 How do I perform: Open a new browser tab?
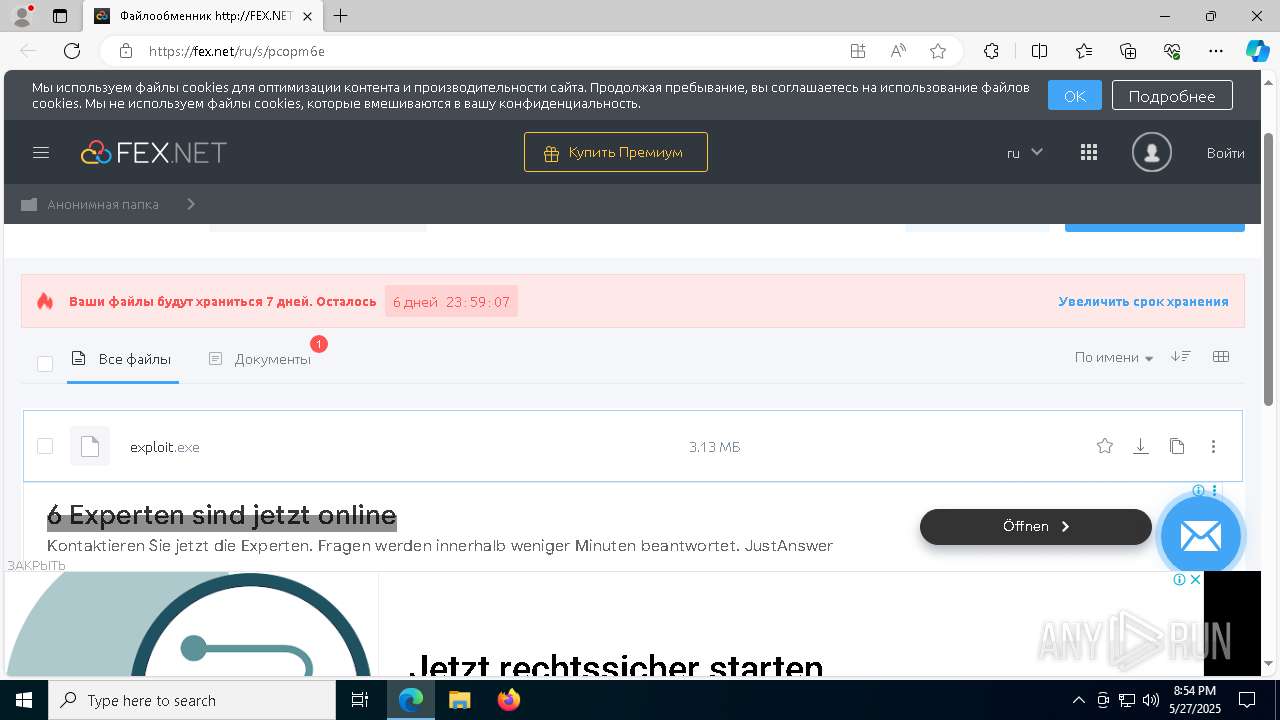341,16
